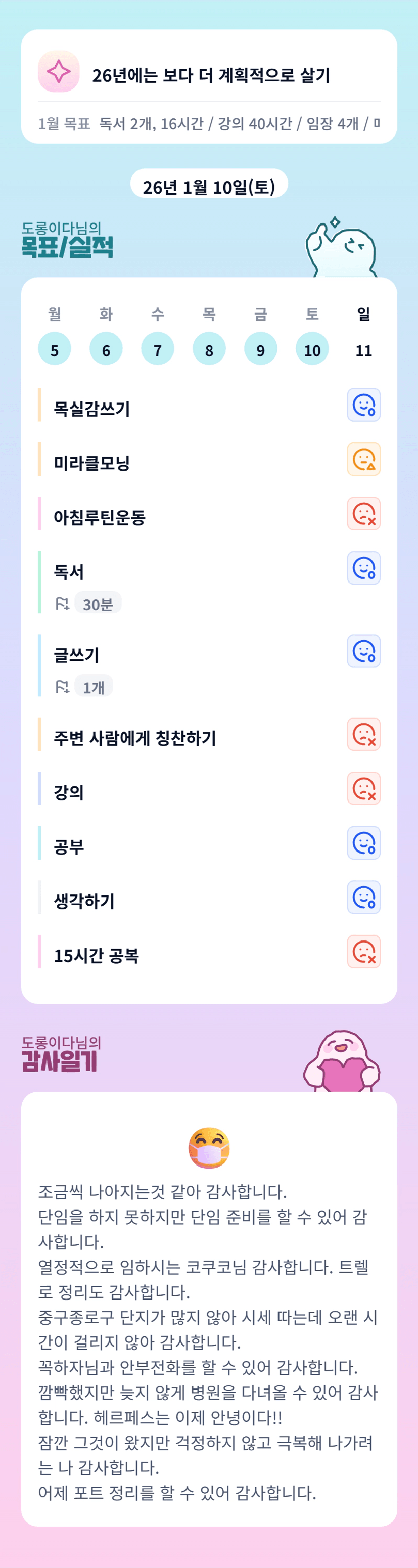Select Sunday the 11th in the week row
418x1568 pixels.
click(364, 350)
